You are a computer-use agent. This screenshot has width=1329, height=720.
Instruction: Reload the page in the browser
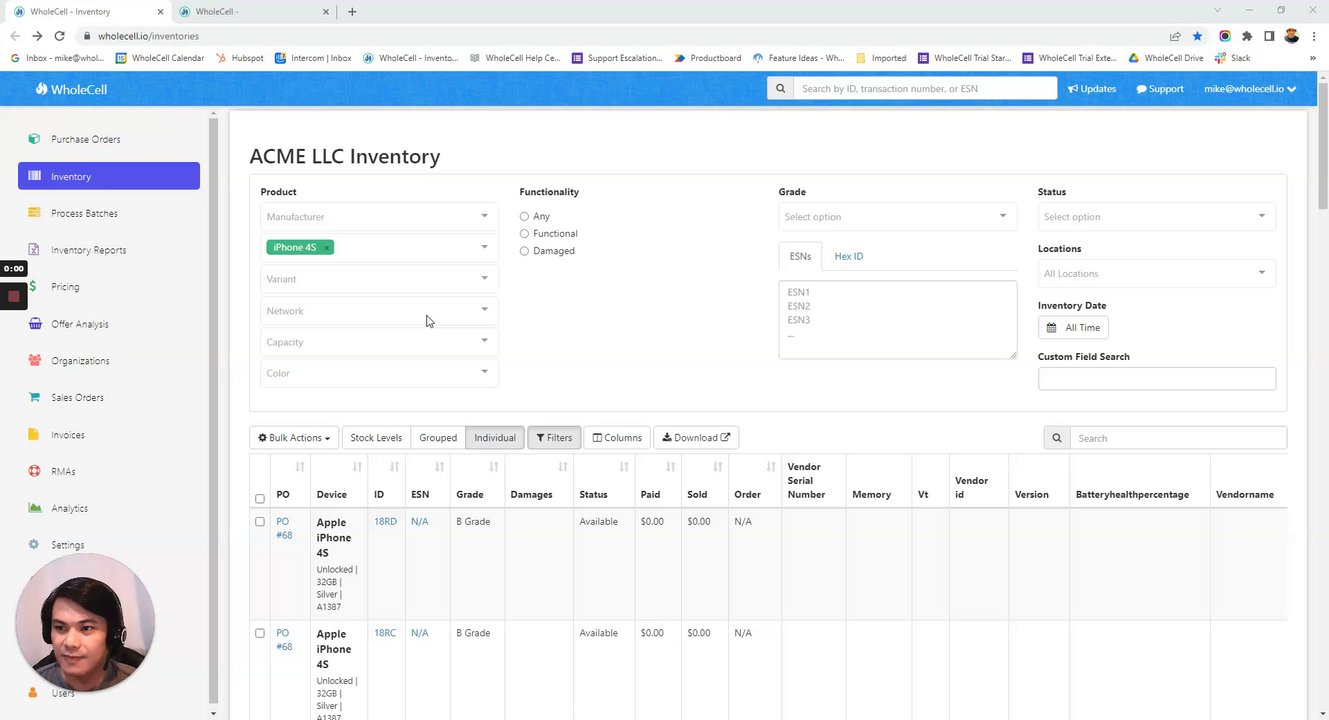pyautogui.click(x=60, y=36)
